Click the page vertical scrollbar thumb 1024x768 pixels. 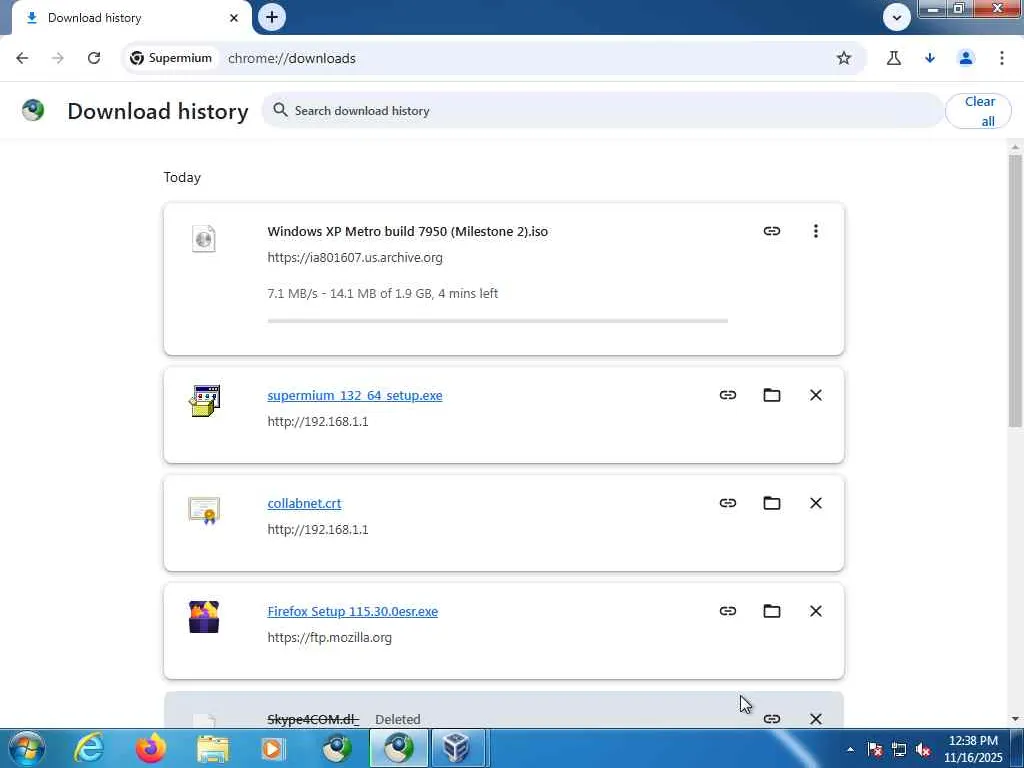[1015, 291]
